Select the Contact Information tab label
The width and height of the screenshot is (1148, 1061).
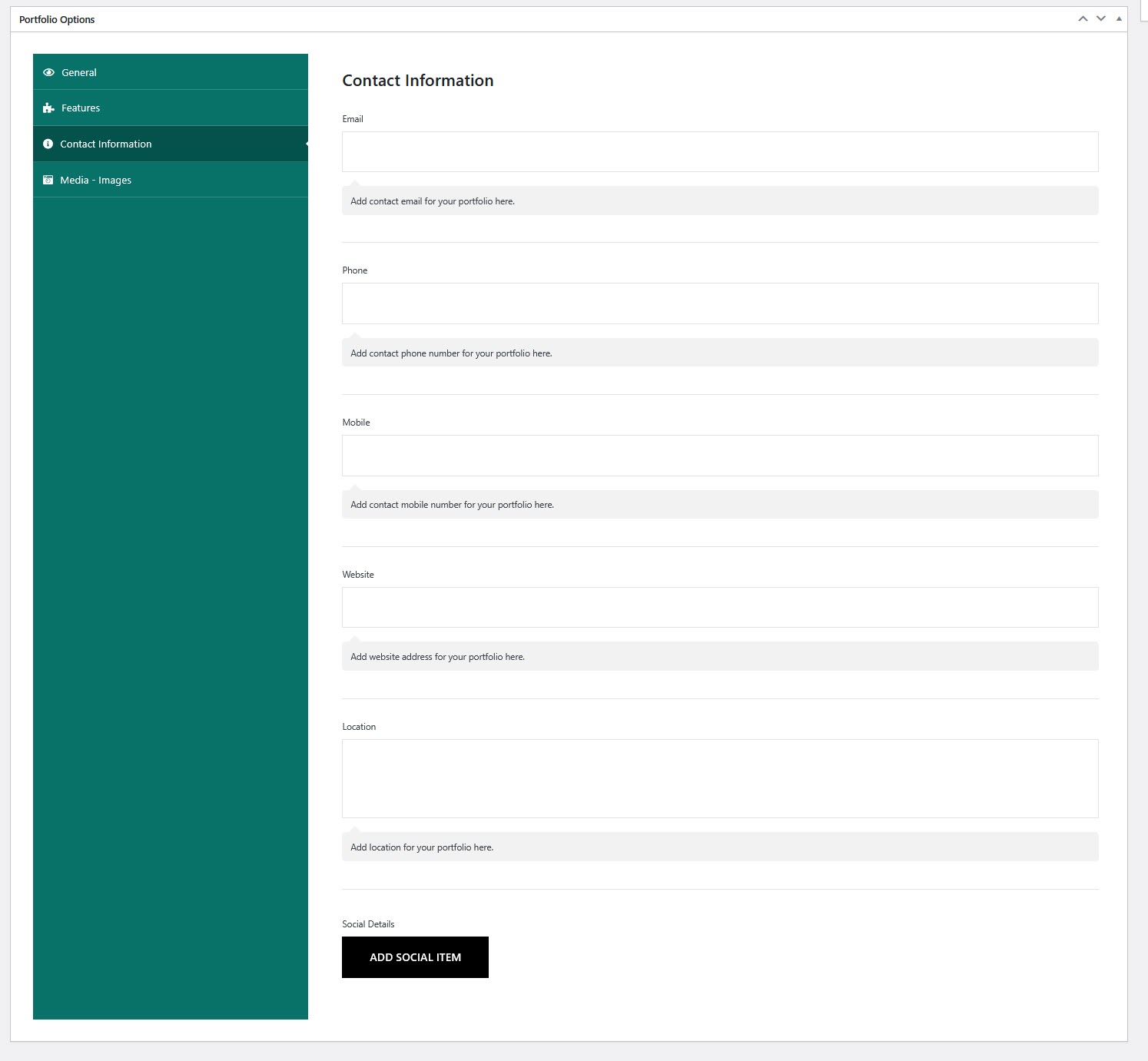point(106,144)
